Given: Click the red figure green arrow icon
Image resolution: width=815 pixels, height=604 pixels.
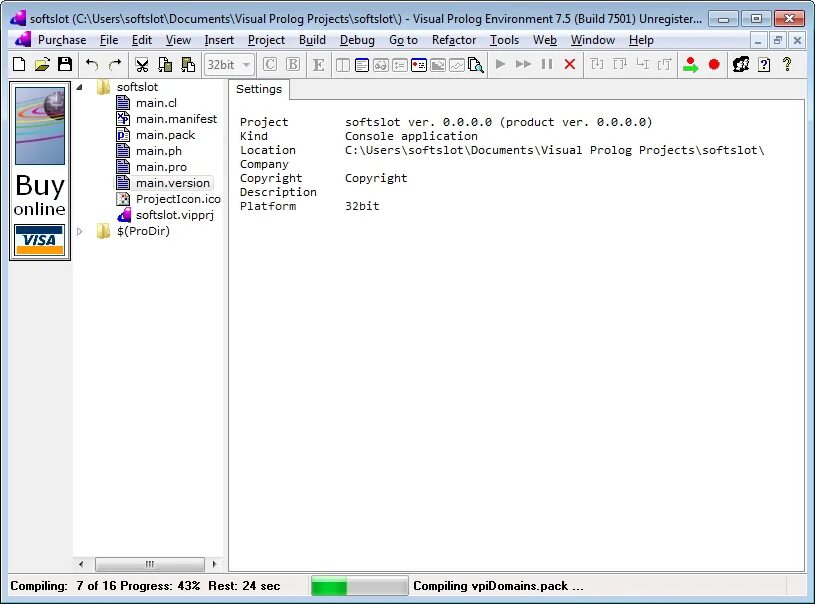Looking at the screenshot, I should tap(690, 64).
